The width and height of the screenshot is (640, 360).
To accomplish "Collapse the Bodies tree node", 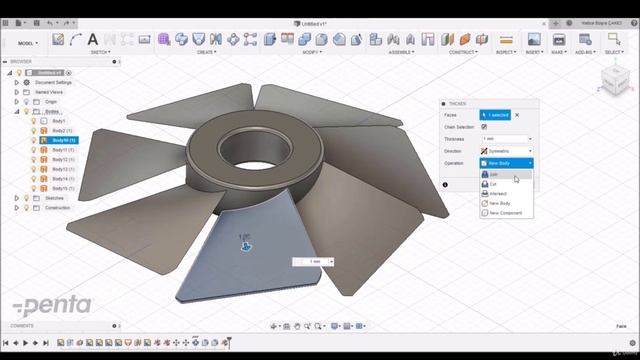I will coord(17,111).
